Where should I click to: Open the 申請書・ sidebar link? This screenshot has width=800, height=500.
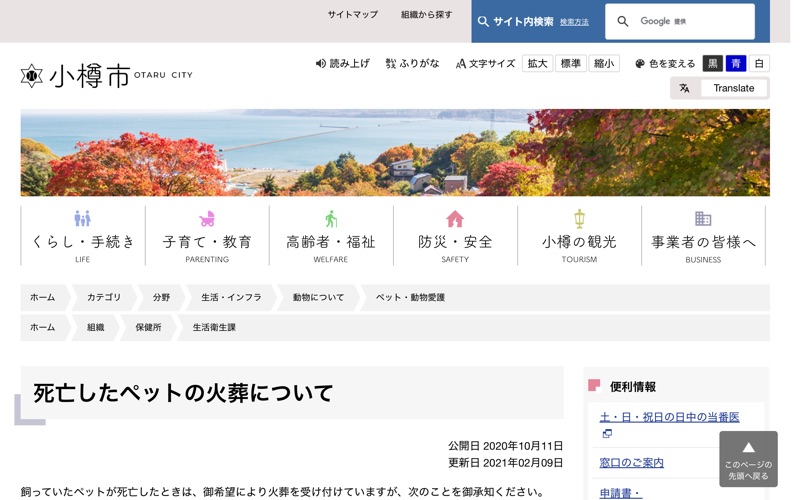click(x=620, y=493)
